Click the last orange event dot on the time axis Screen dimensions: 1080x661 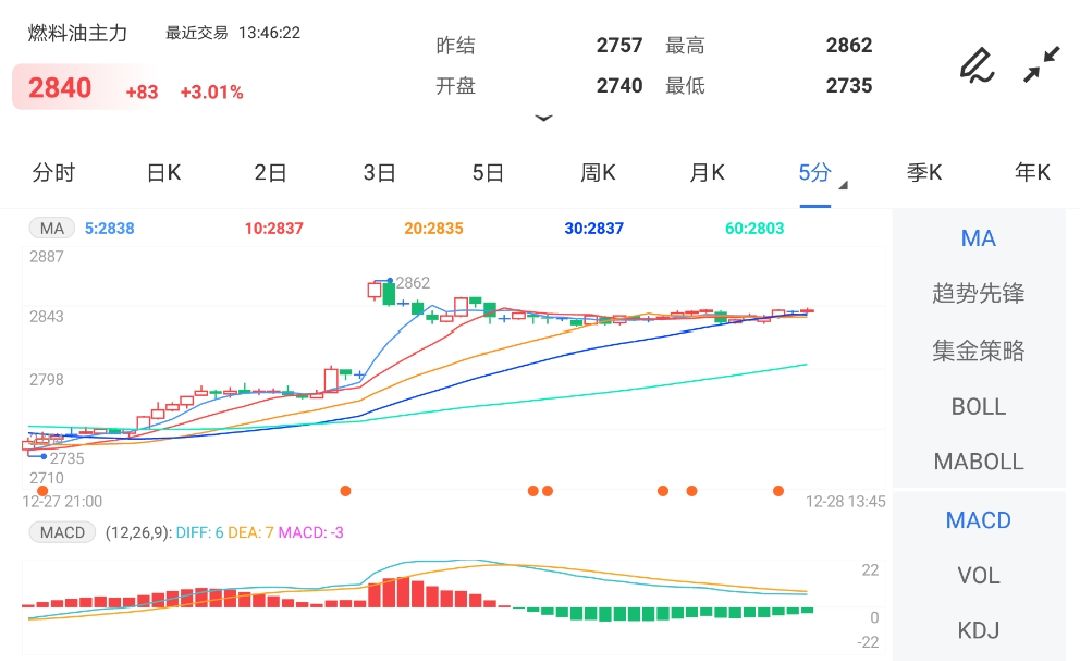click(778, 491)
